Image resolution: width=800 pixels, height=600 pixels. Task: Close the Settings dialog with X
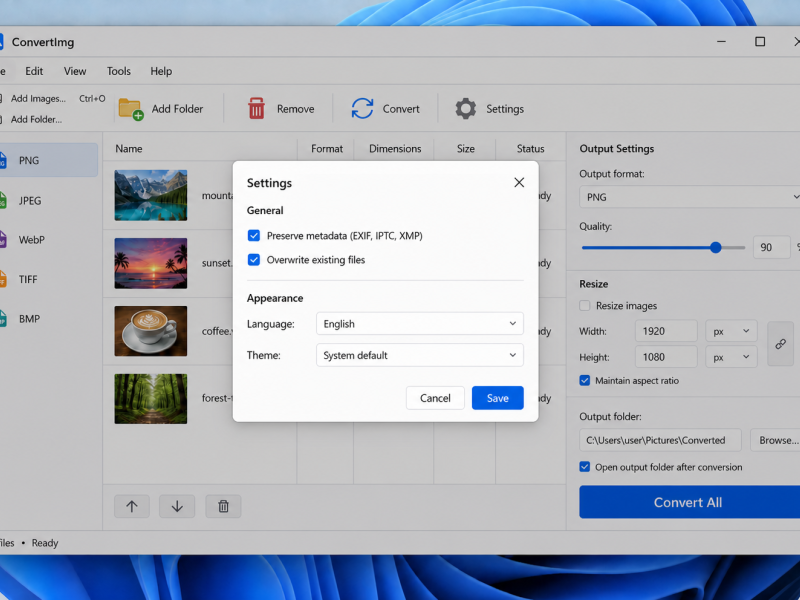click(x=519, y=183)
